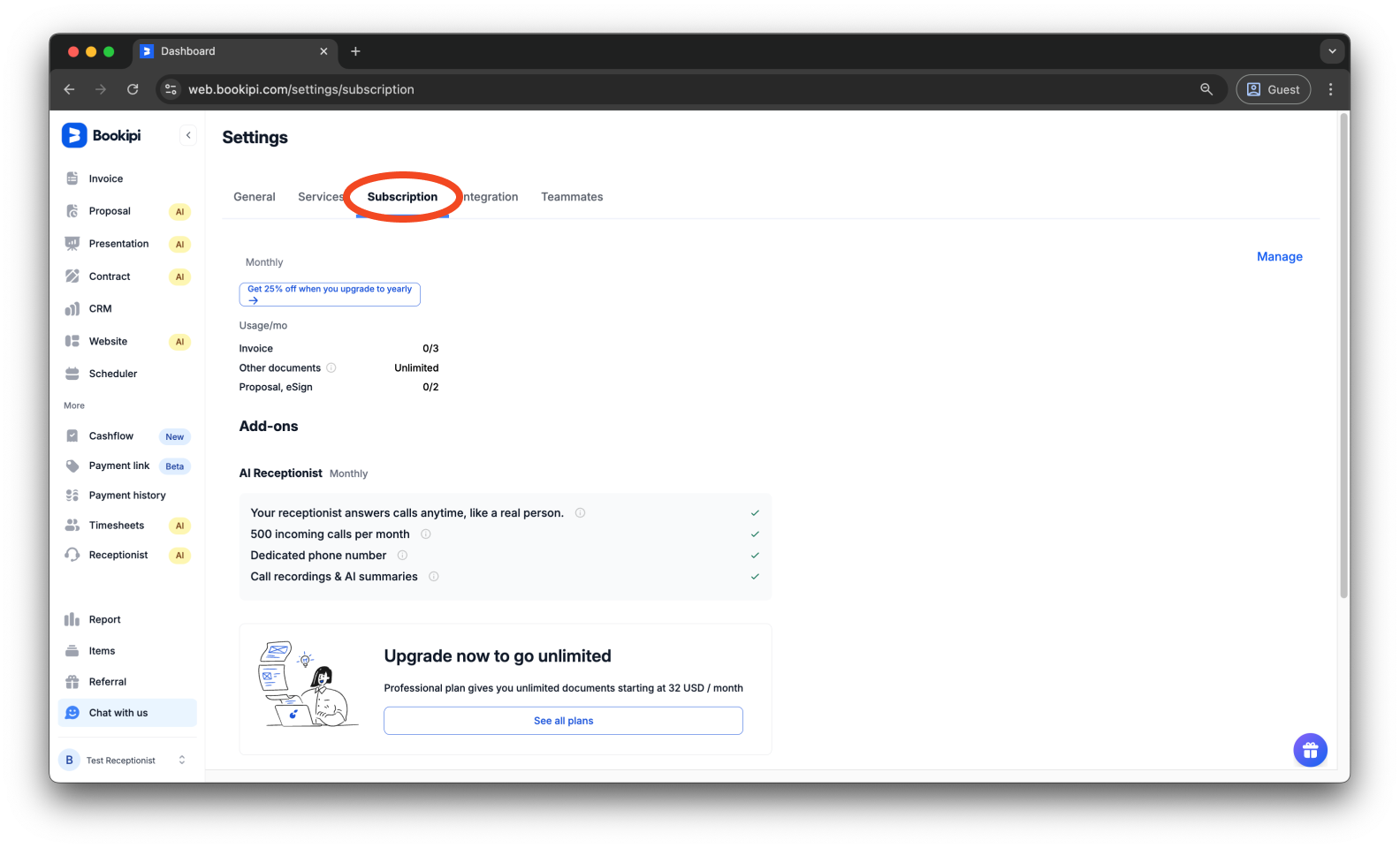Screen dimensions: 1400x848
Task: Switch to the Integration tab
Action: coord(490,197)
